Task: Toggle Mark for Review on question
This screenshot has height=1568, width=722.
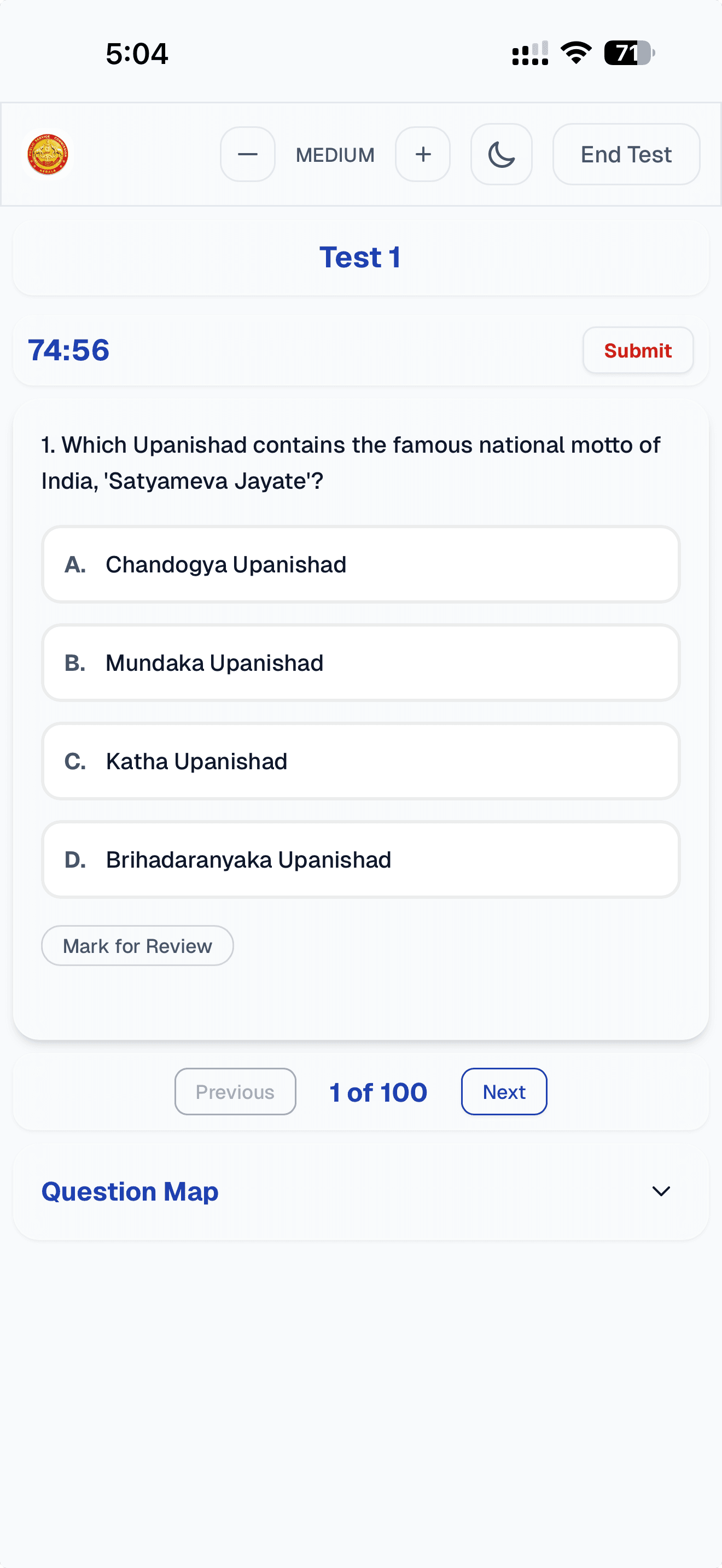Action: (138, 946)
